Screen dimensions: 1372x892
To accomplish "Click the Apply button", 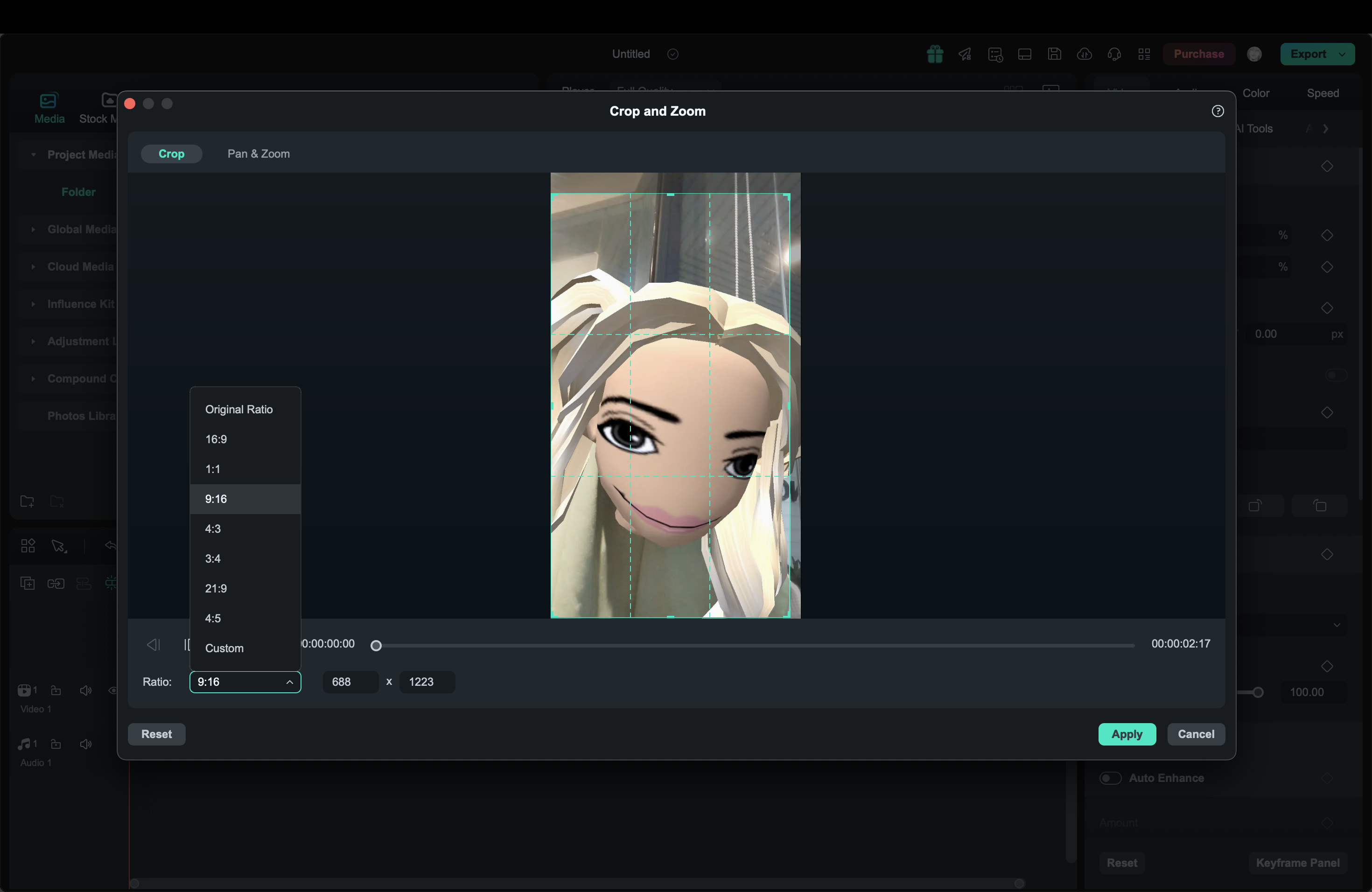I will (1127, 734).
